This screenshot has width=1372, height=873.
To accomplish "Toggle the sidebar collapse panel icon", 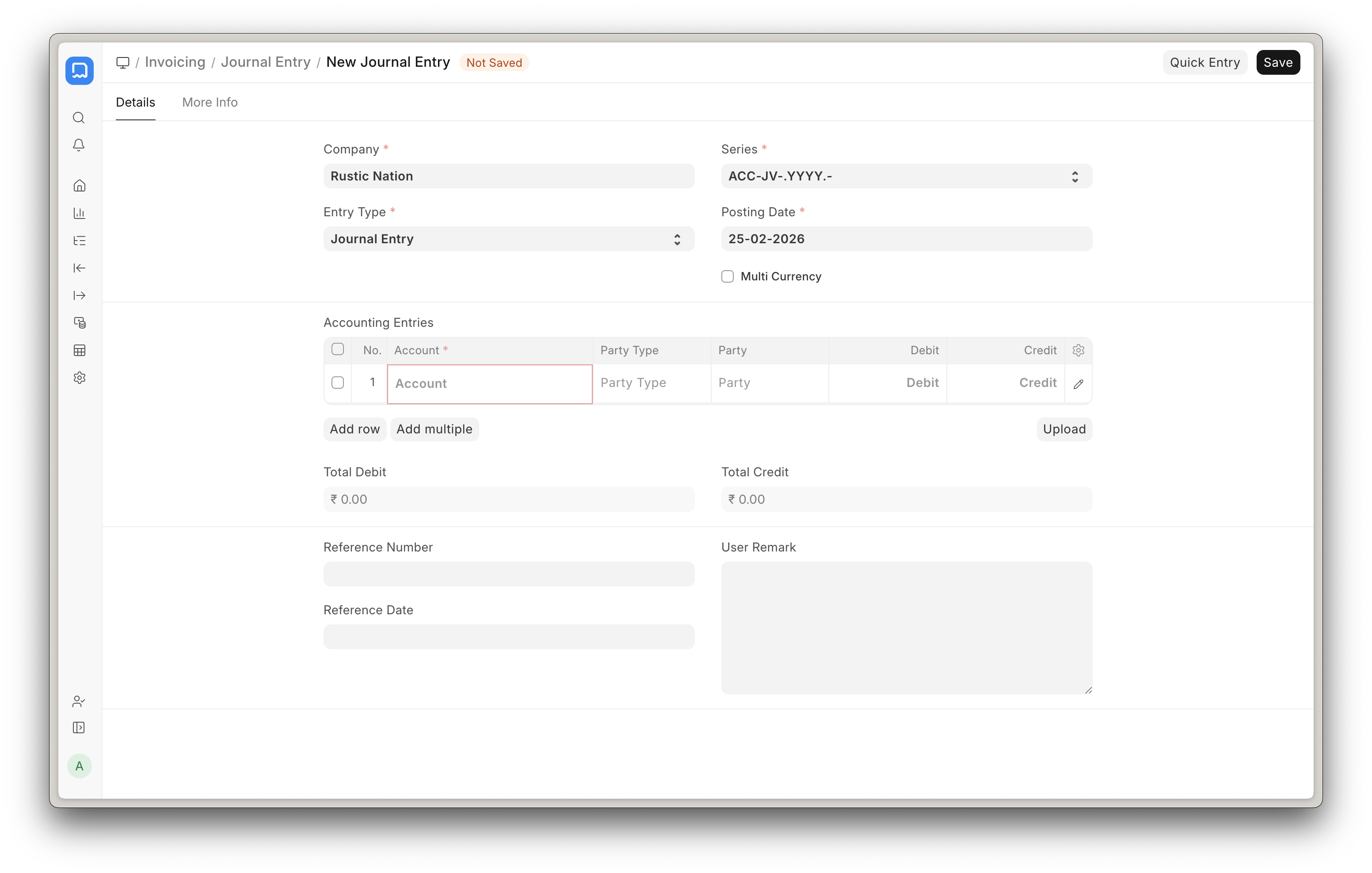I will [x=79, y=727].
